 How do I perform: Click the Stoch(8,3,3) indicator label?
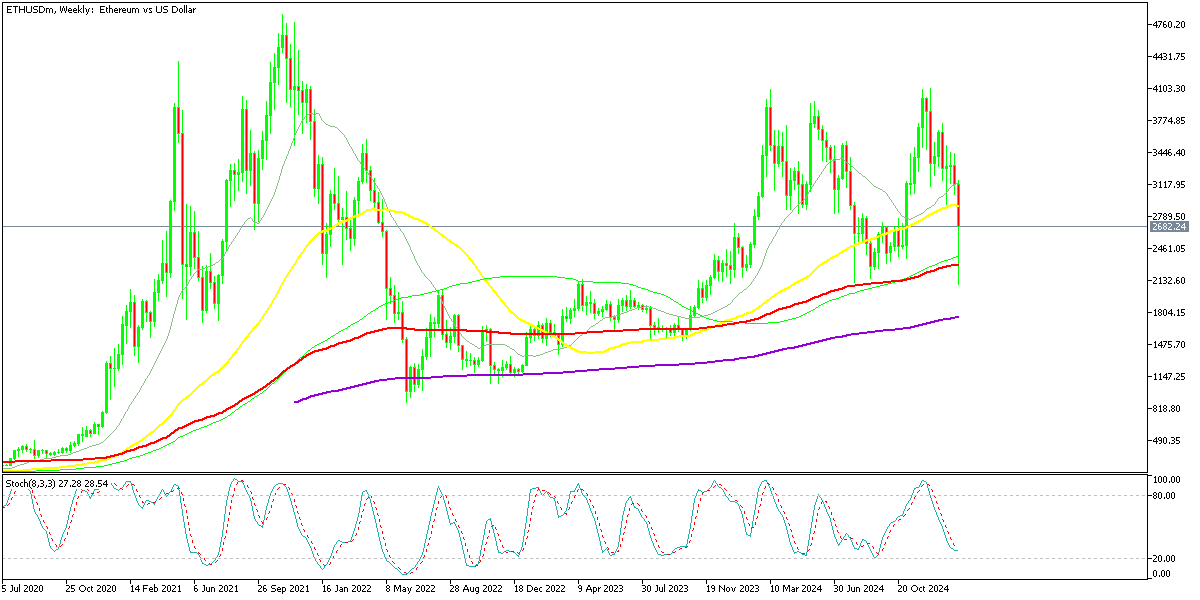click(x=56, y=484)
